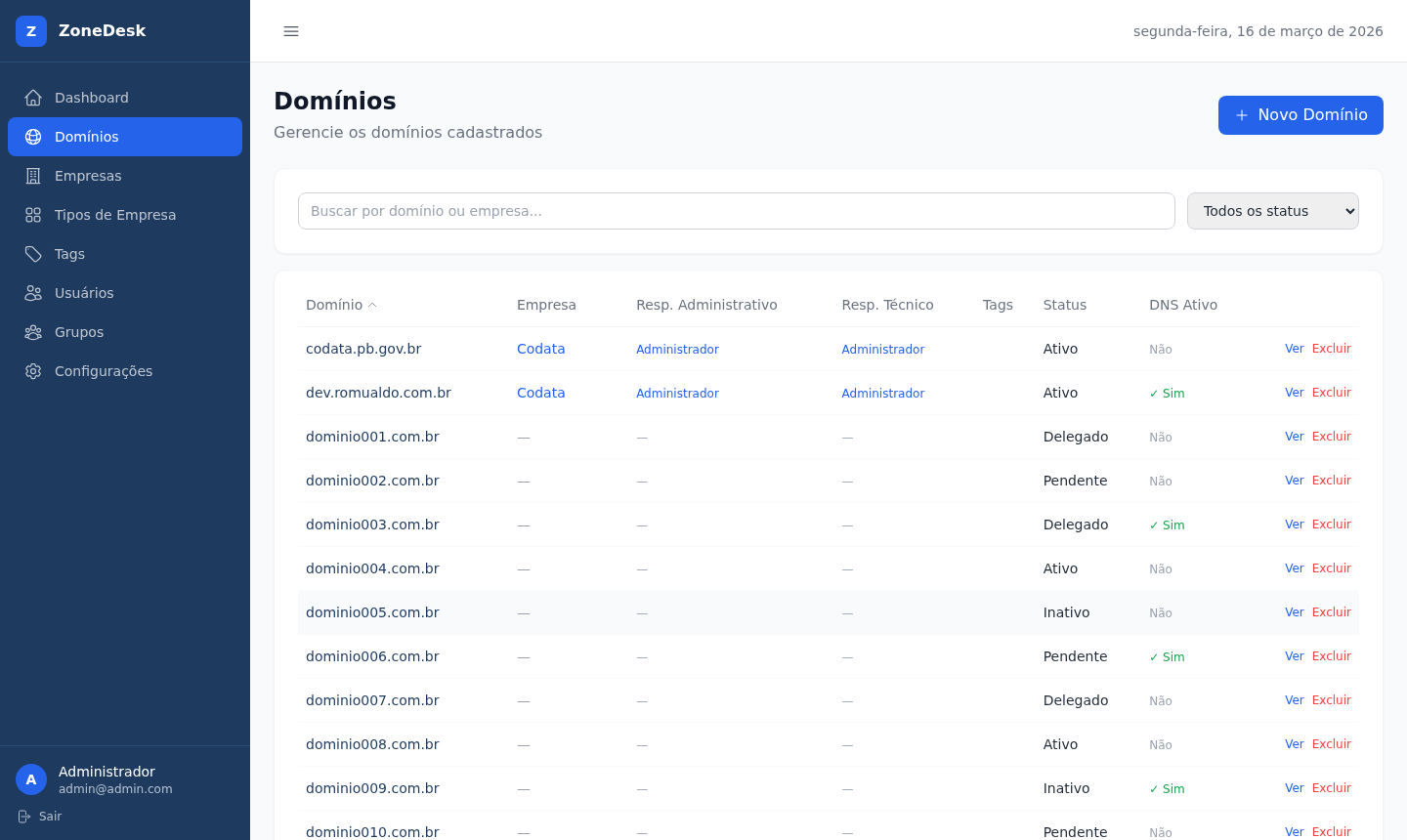Screen dimensions: 1407x840
Task: Click the Tags label icon
Action: click(x=33, y=254)
